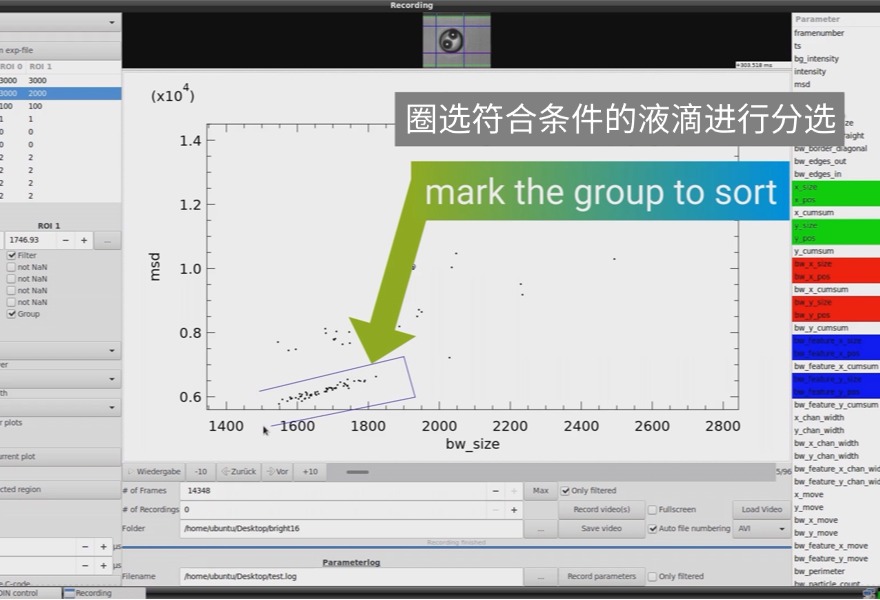Viewport: 880px width, 600px height.
Task: Click the Filename field showing test.log
Action: pos(351,576)
